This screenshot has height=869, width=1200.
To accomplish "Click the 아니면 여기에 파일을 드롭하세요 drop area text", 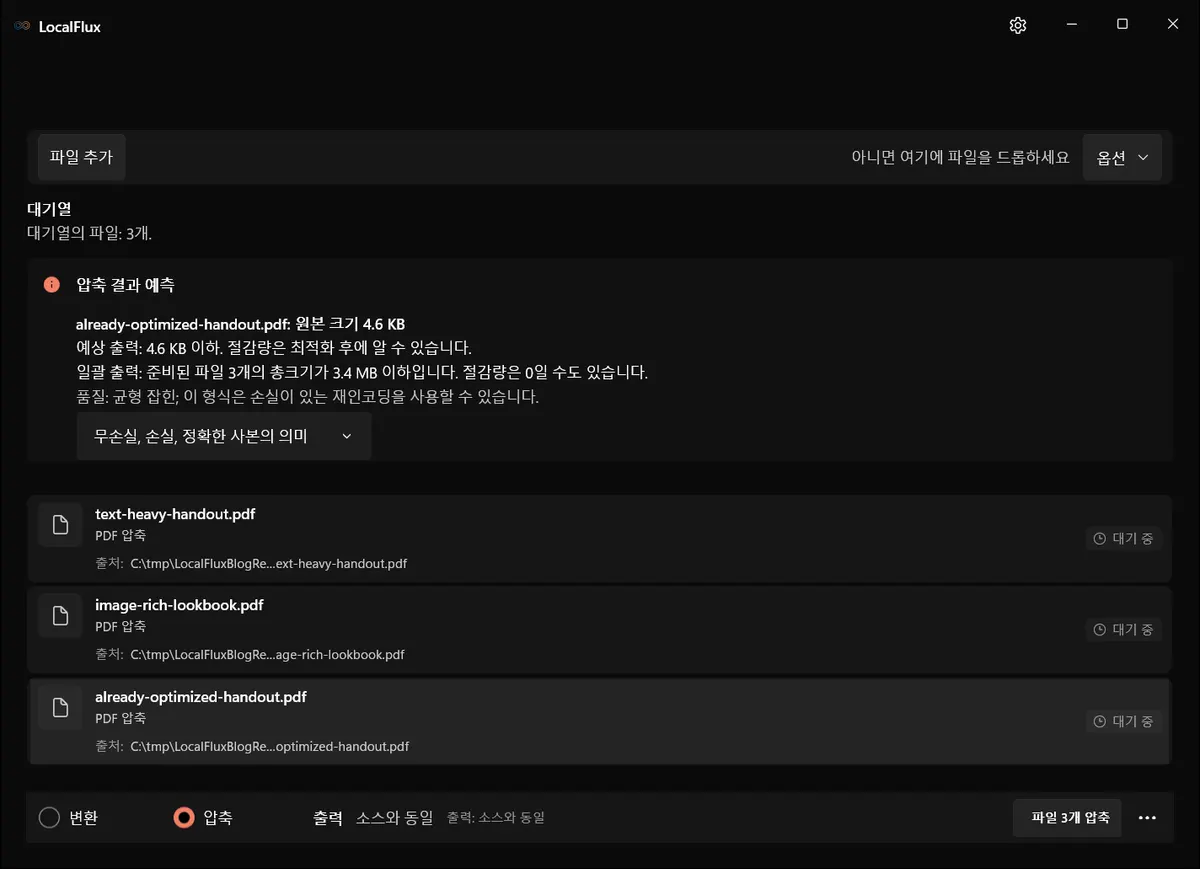I will [960, 158].
